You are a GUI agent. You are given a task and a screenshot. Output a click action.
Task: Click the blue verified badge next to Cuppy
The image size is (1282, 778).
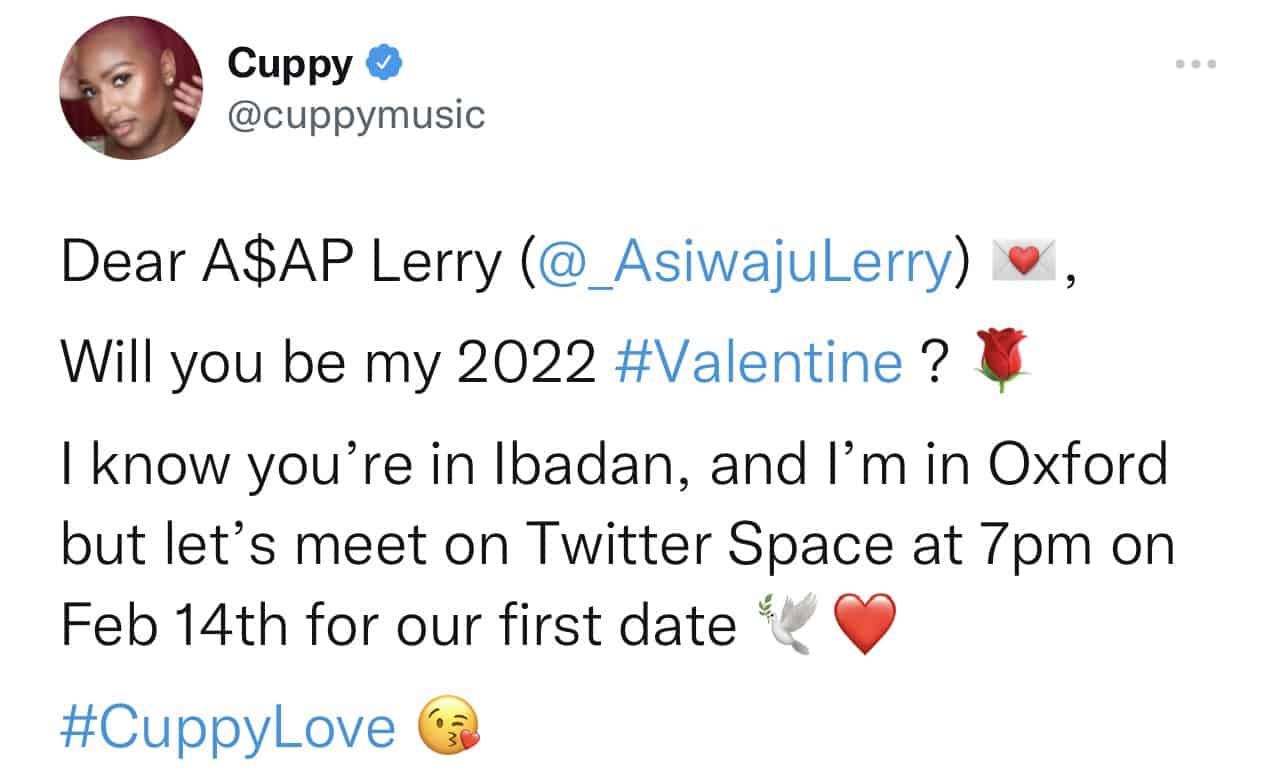(385, 61)
